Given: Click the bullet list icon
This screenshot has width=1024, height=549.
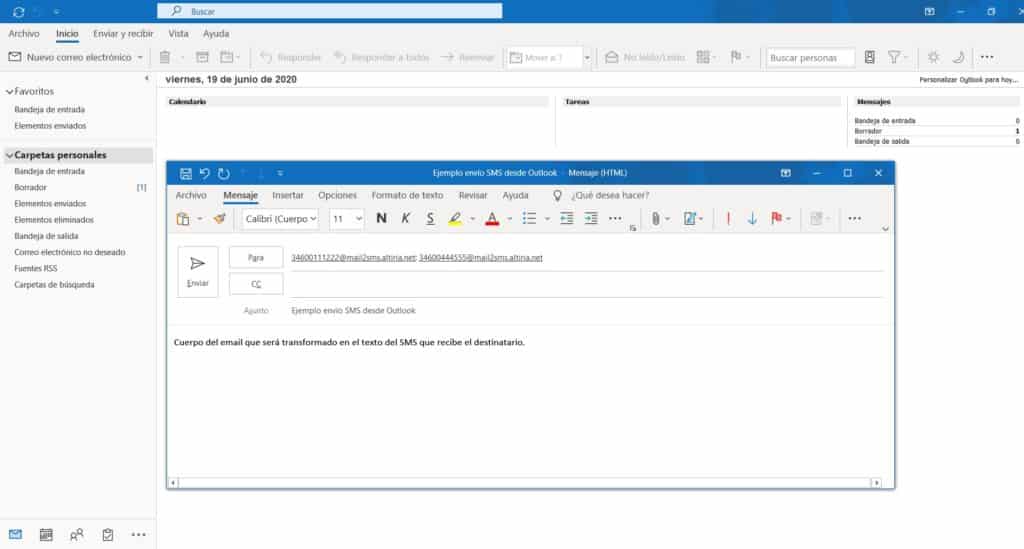Looking at the screenshot, I should tap(529, 219).
